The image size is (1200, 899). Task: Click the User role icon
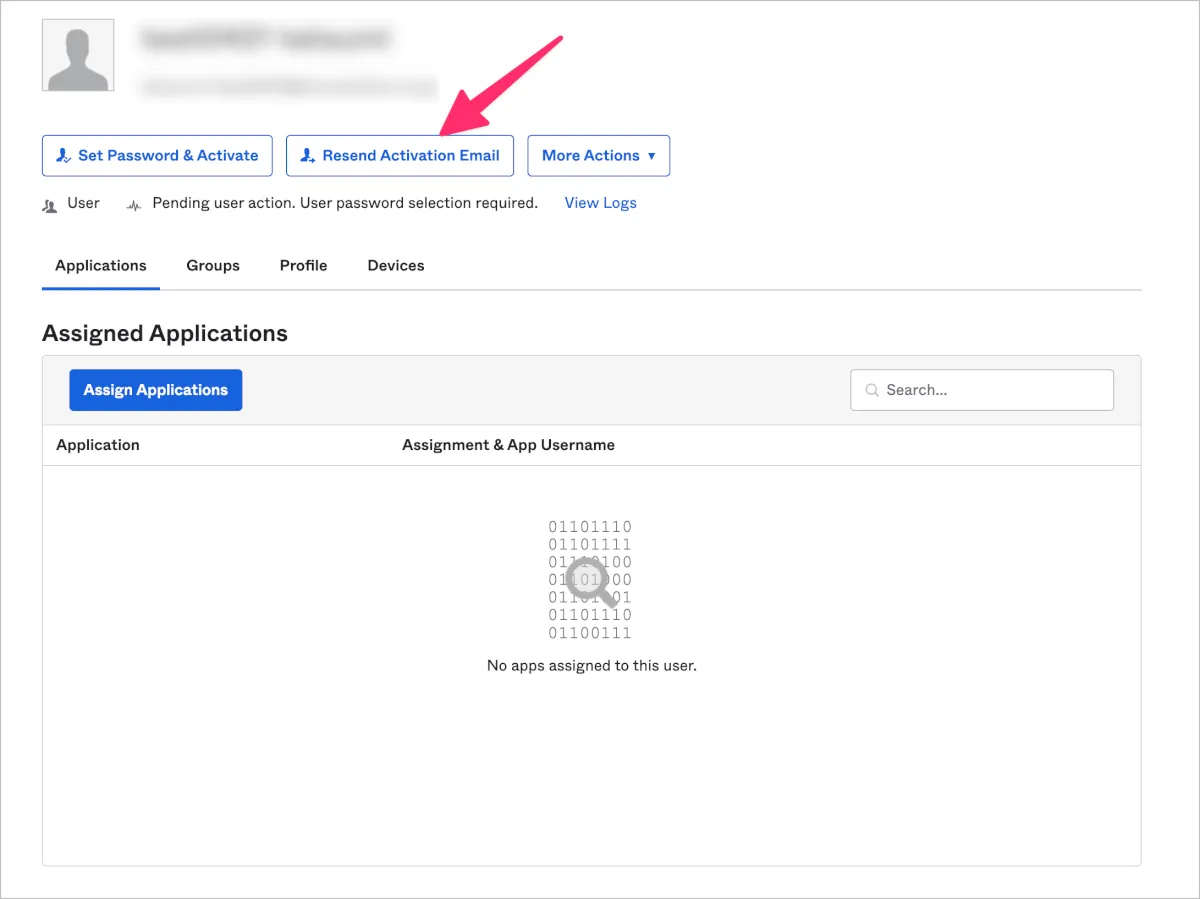point(50,204)
